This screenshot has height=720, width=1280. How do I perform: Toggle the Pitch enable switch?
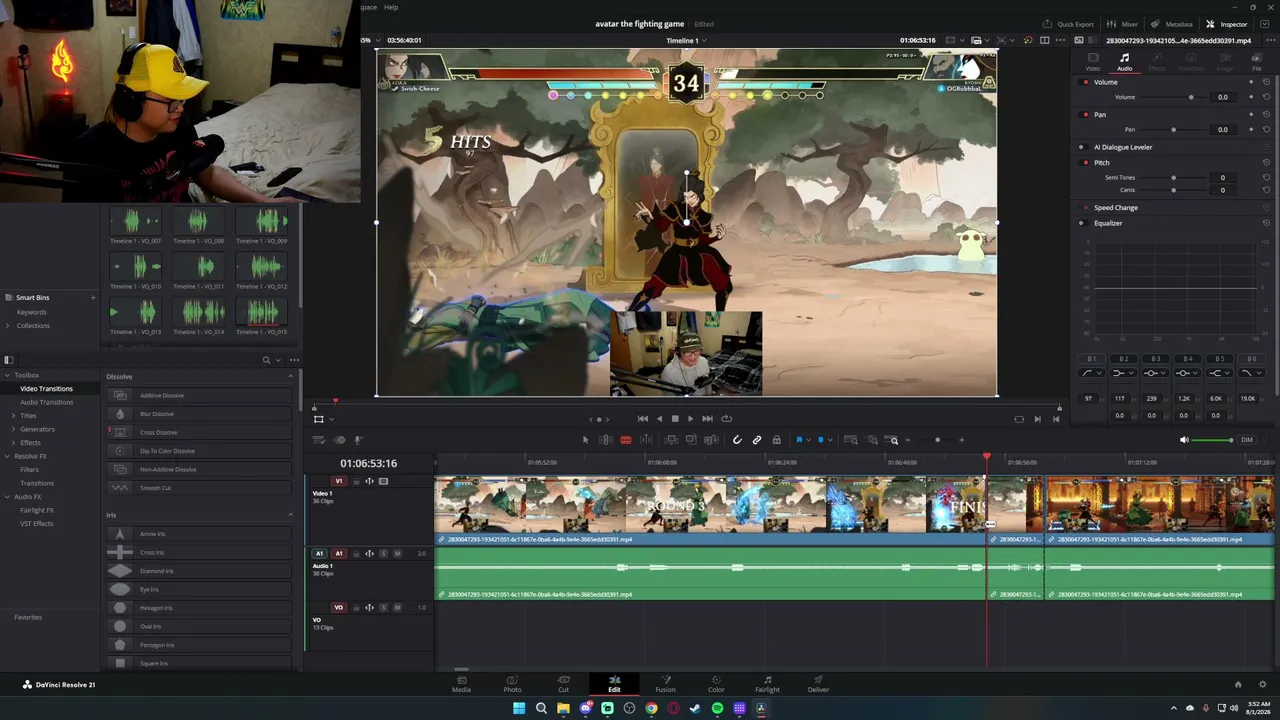point(1081,162)
